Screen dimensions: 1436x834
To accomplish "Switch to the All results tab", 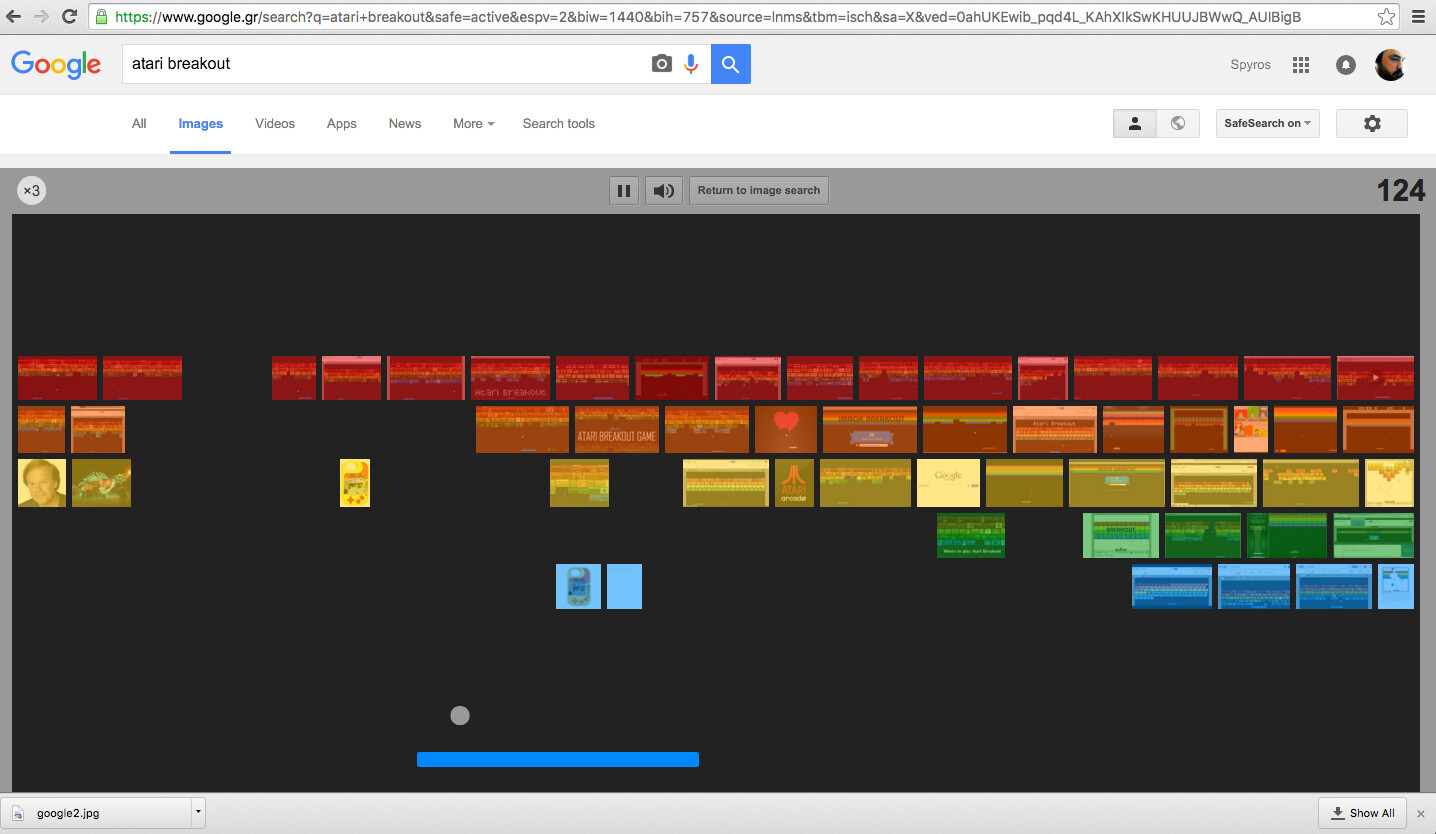I will (x=139, y=124).
